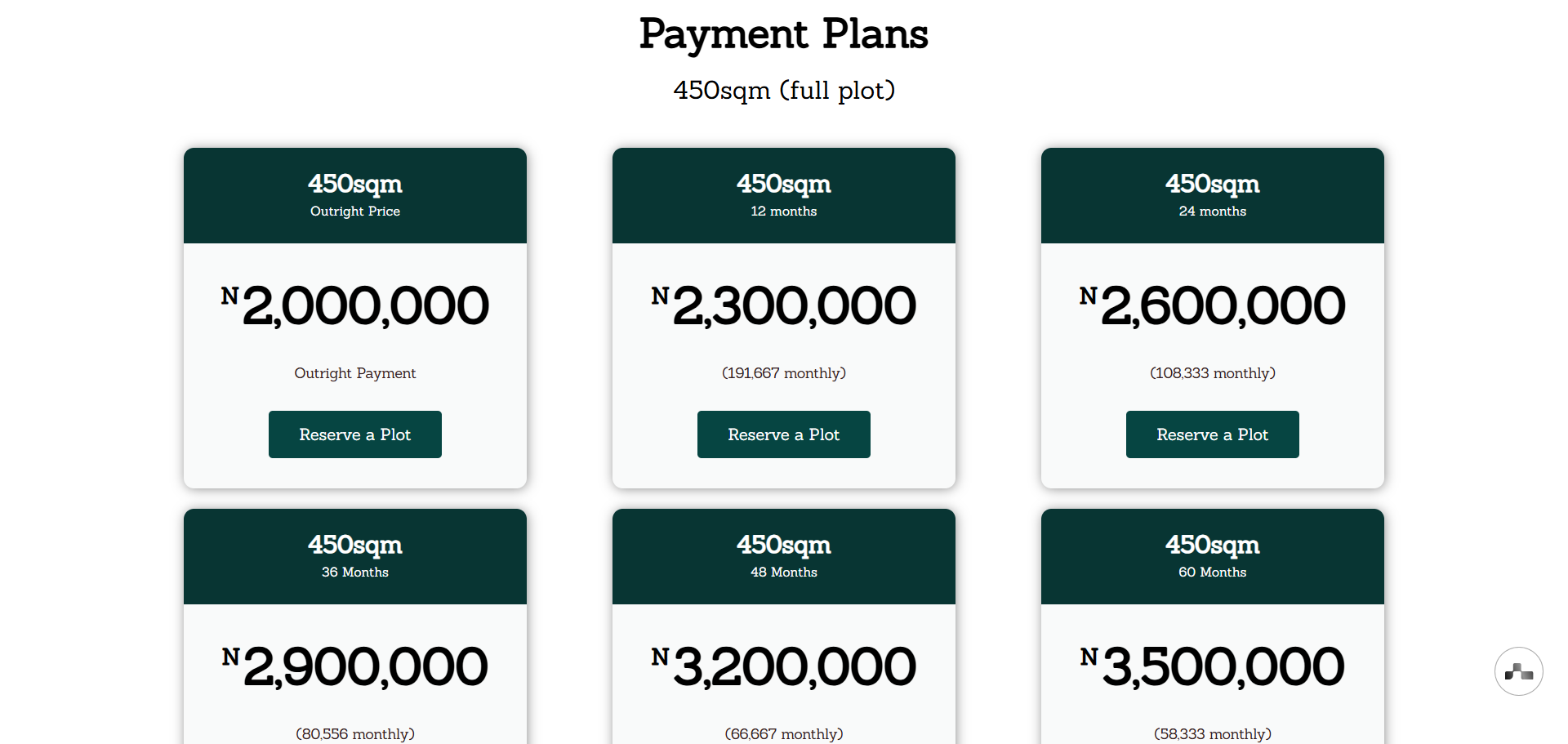
Task: Select the 48 Months card header
Action: coord(783,556)
